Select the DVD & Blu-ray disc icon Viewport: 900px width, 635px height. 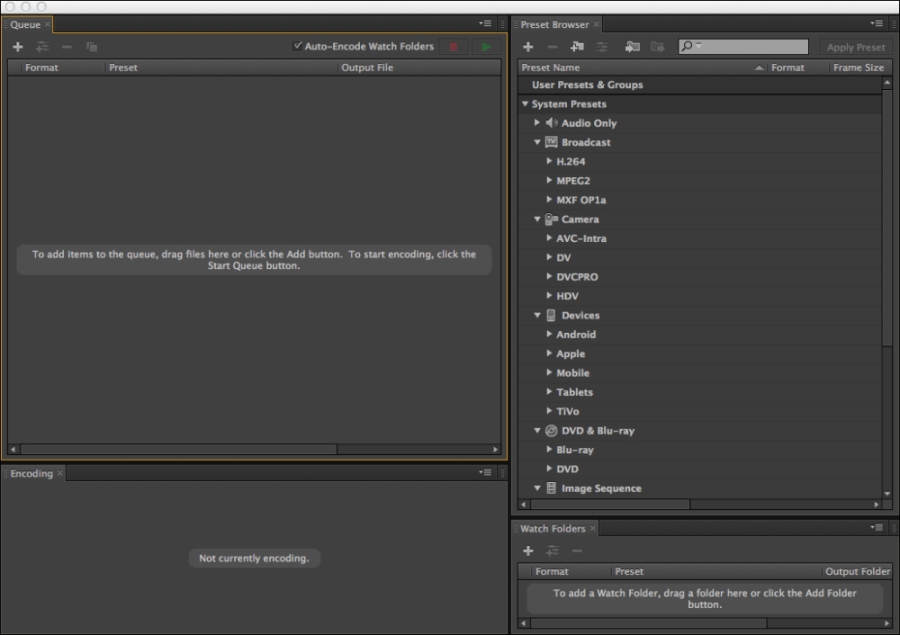click(551, 430)
